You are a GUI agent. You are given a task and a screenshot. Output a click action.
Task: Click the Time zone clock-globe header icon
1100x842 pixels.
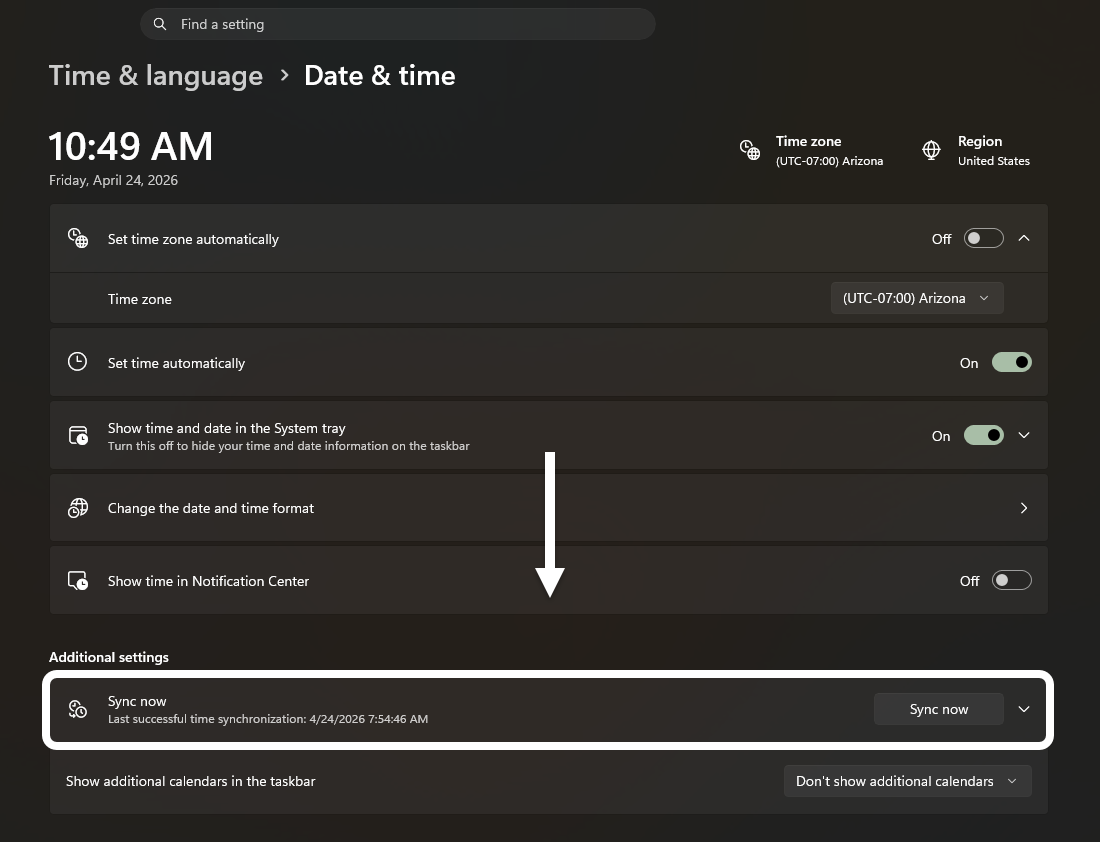750,150
